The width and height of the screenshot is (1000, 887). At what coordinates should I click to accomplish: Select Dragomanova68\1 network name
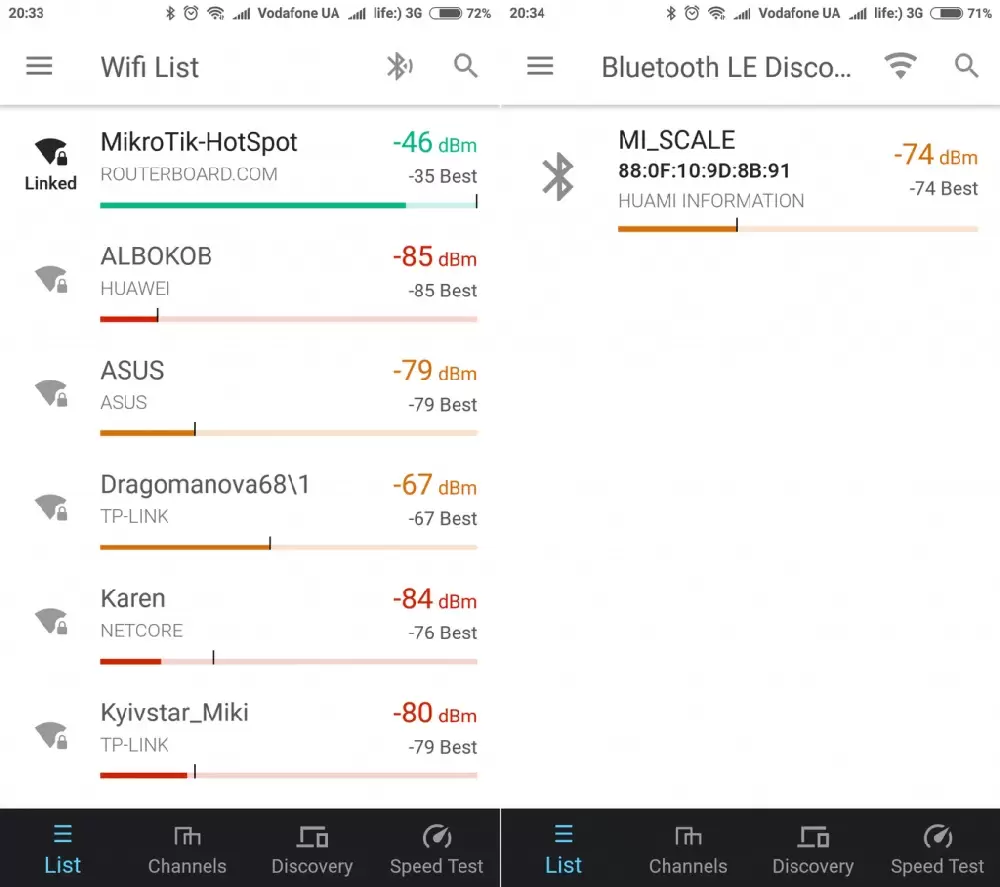(205, 485)
